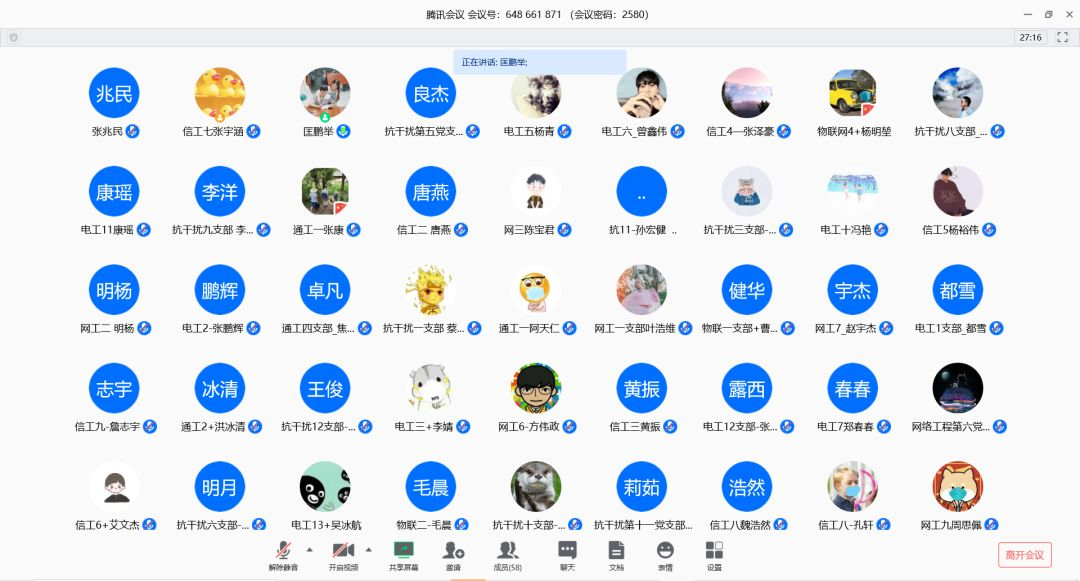Click the 电工11康瑶 participant avatar

[x=114, y=191]
